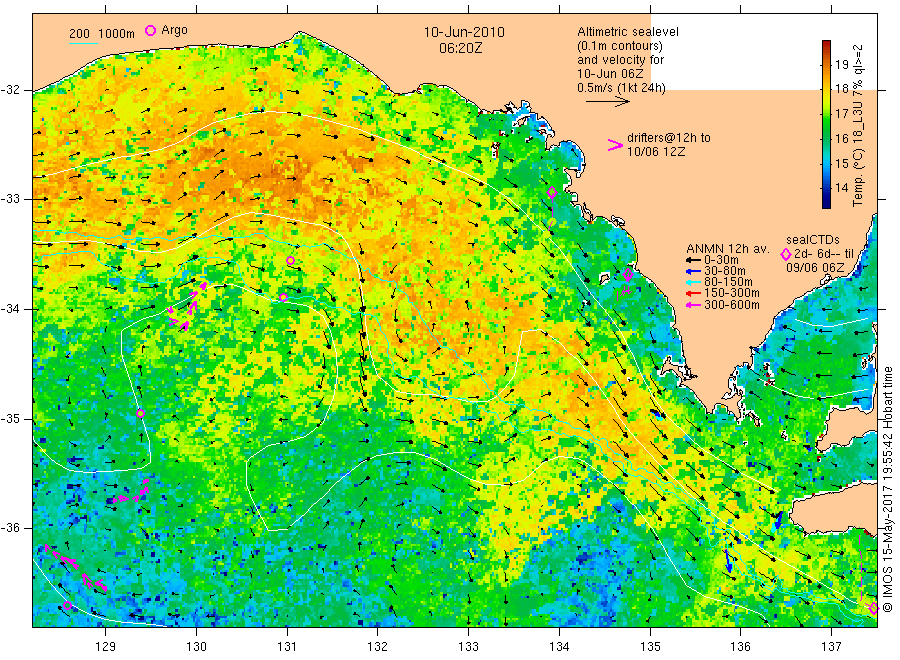This screenshot has width=900, height=660.
Task: Click the 18 label on temperature scale
Action: tap(841, 88)
